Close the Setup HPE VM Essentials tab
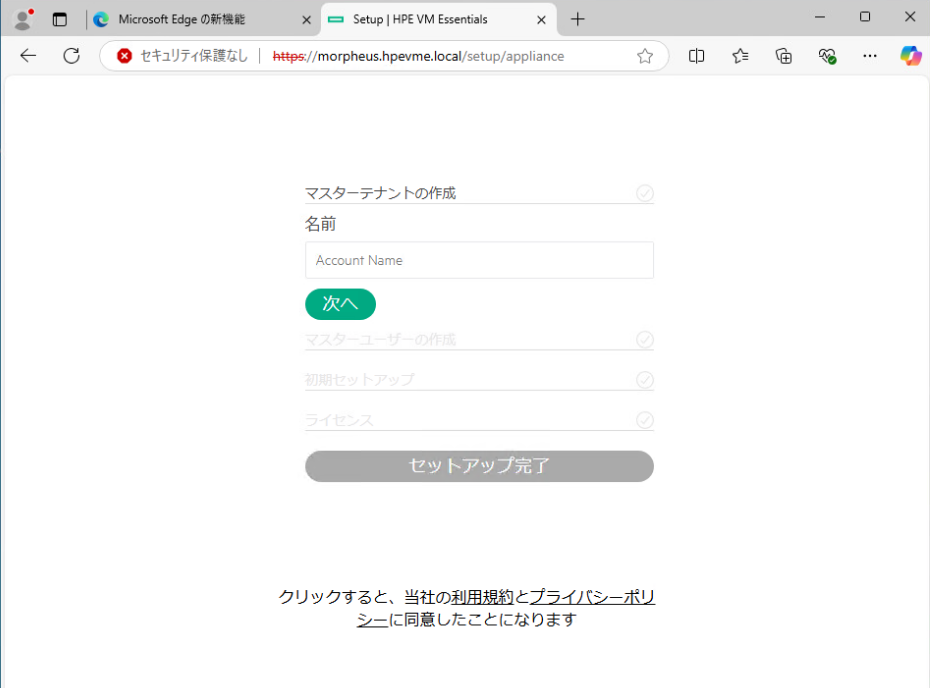930x688 pixels. (x=542, y=20)
